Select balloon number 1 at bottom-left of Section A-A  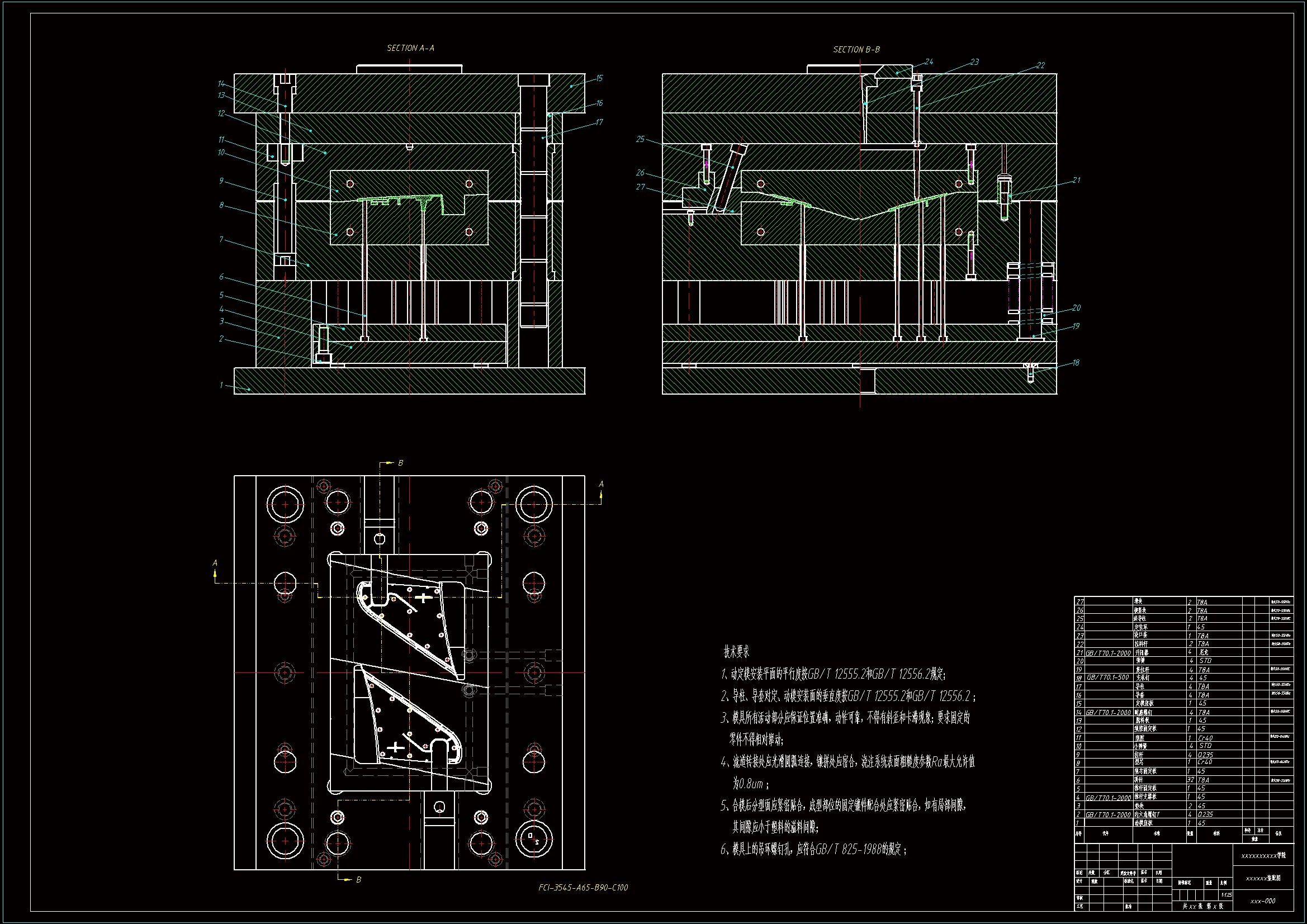(x=221, y=386)
